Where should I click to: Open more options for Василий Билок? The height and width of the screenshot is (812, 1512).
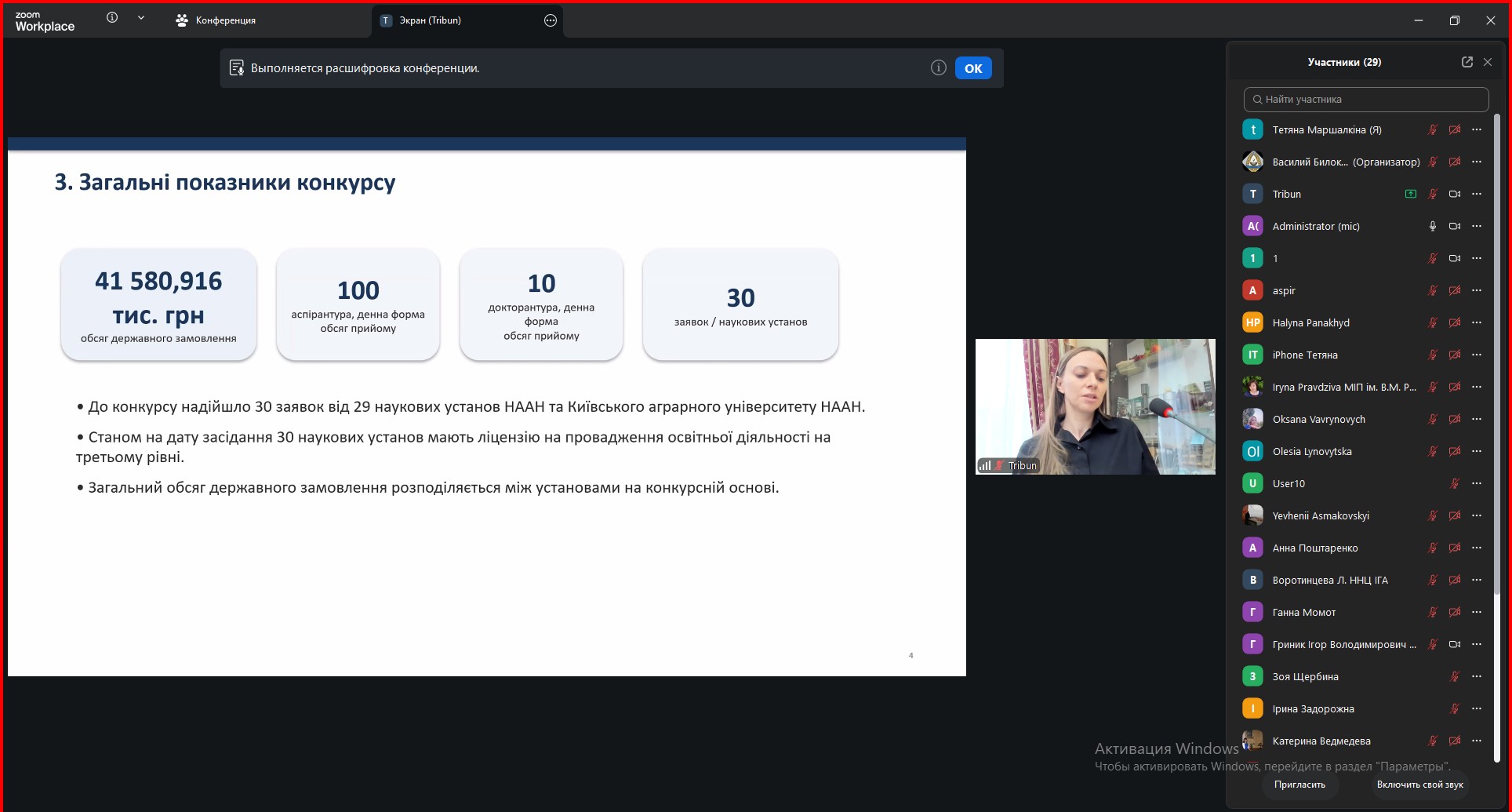point(1477,162)
